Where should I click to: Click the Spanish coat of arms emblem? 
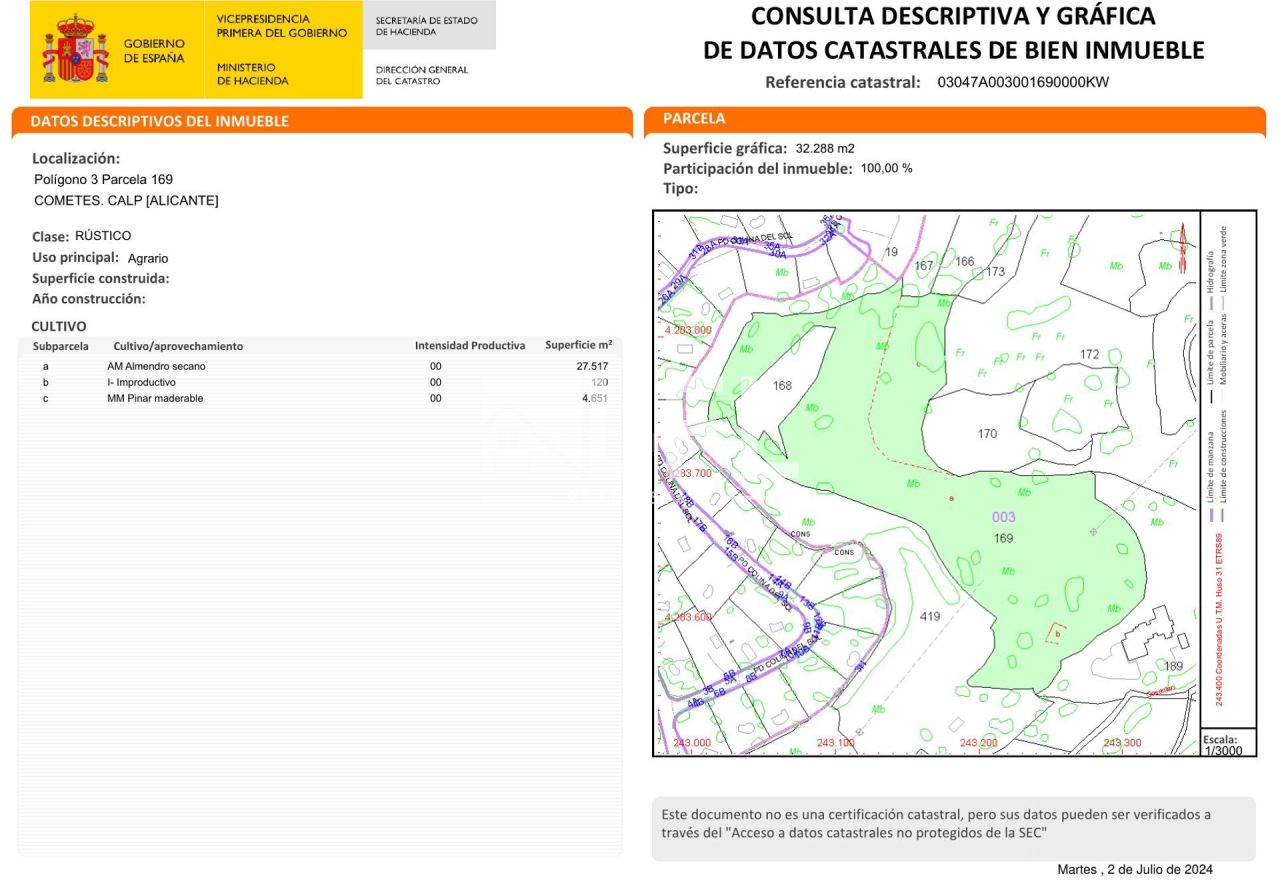click(x=75, y=49)
